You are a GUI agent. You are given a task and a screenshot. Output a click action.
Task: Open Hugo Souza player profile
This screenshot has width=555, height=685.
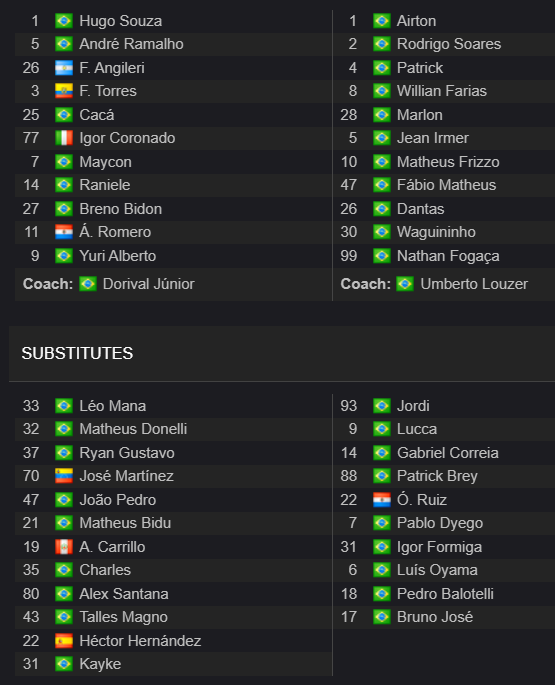tap(121, 21)
